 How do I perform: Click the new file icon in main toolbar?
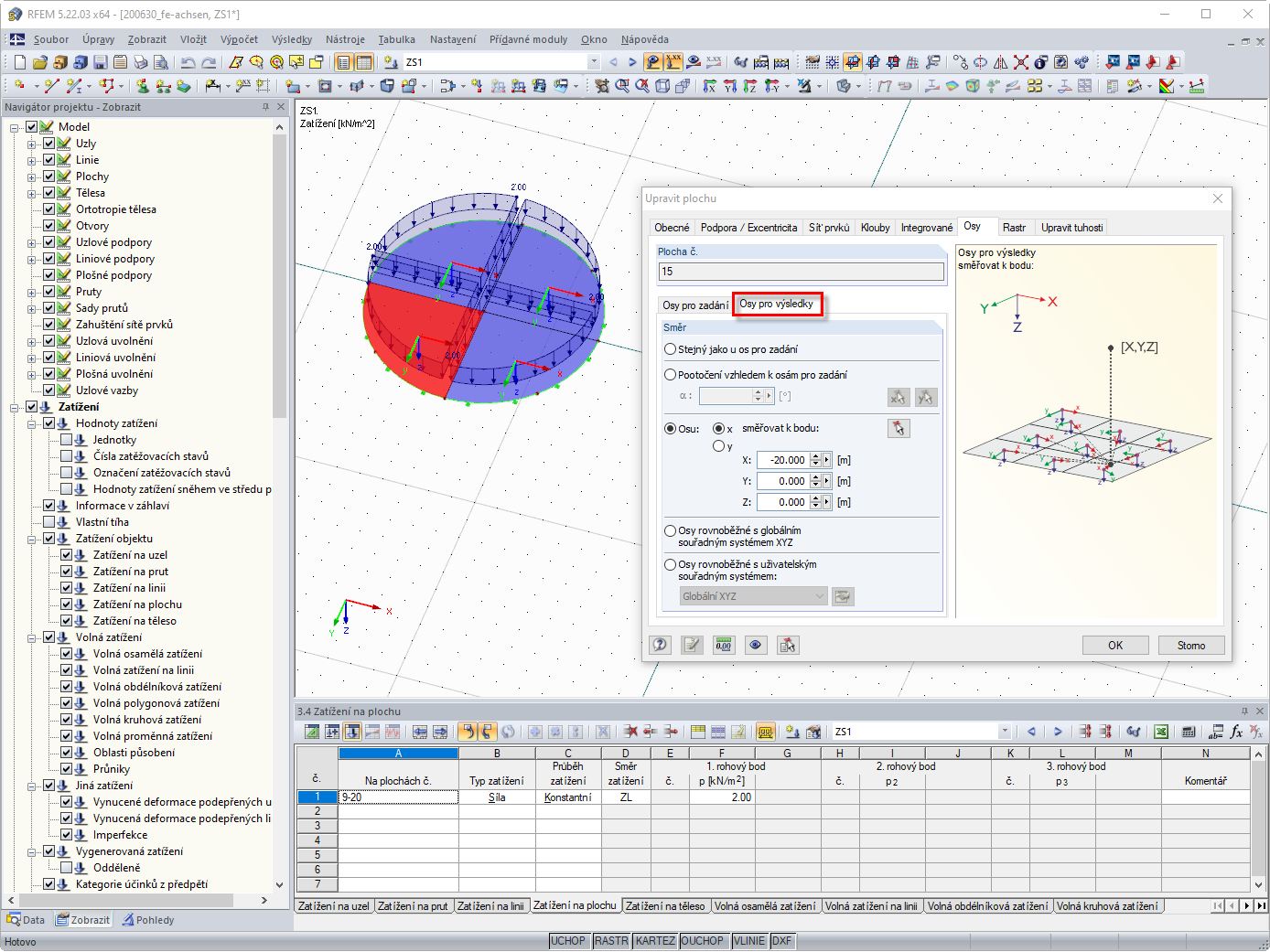pos(19,62)
